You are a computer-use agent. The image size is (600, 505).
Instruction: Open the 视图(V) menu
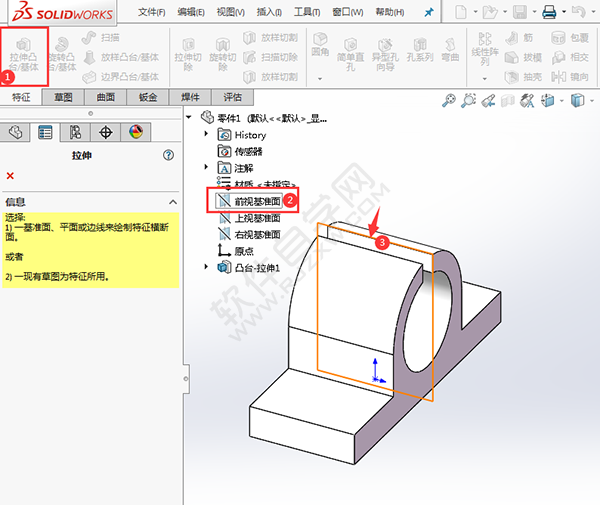click(x=231, y=12)
